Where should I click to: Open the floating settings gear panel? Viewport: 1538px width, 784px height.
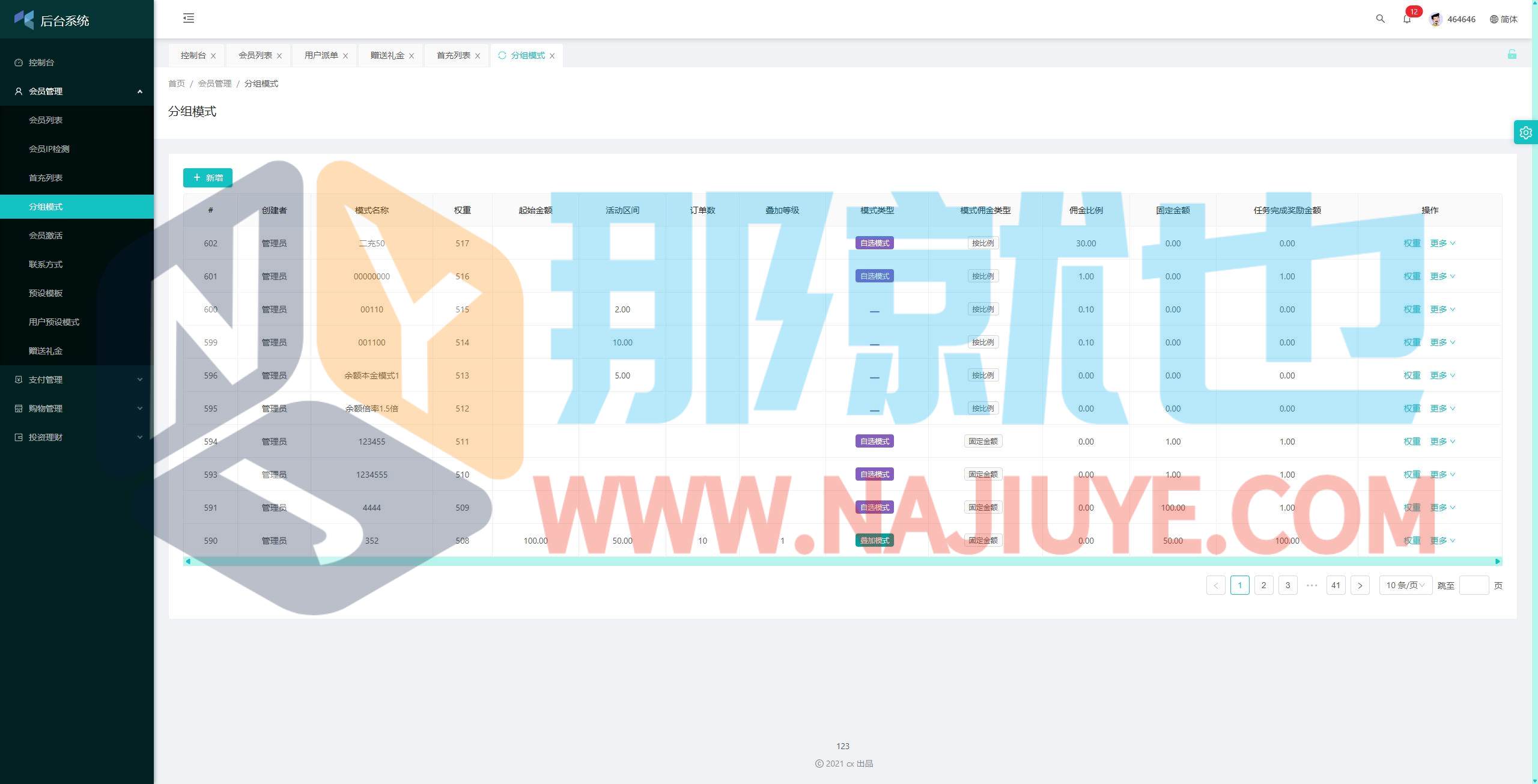point(1525,132)
